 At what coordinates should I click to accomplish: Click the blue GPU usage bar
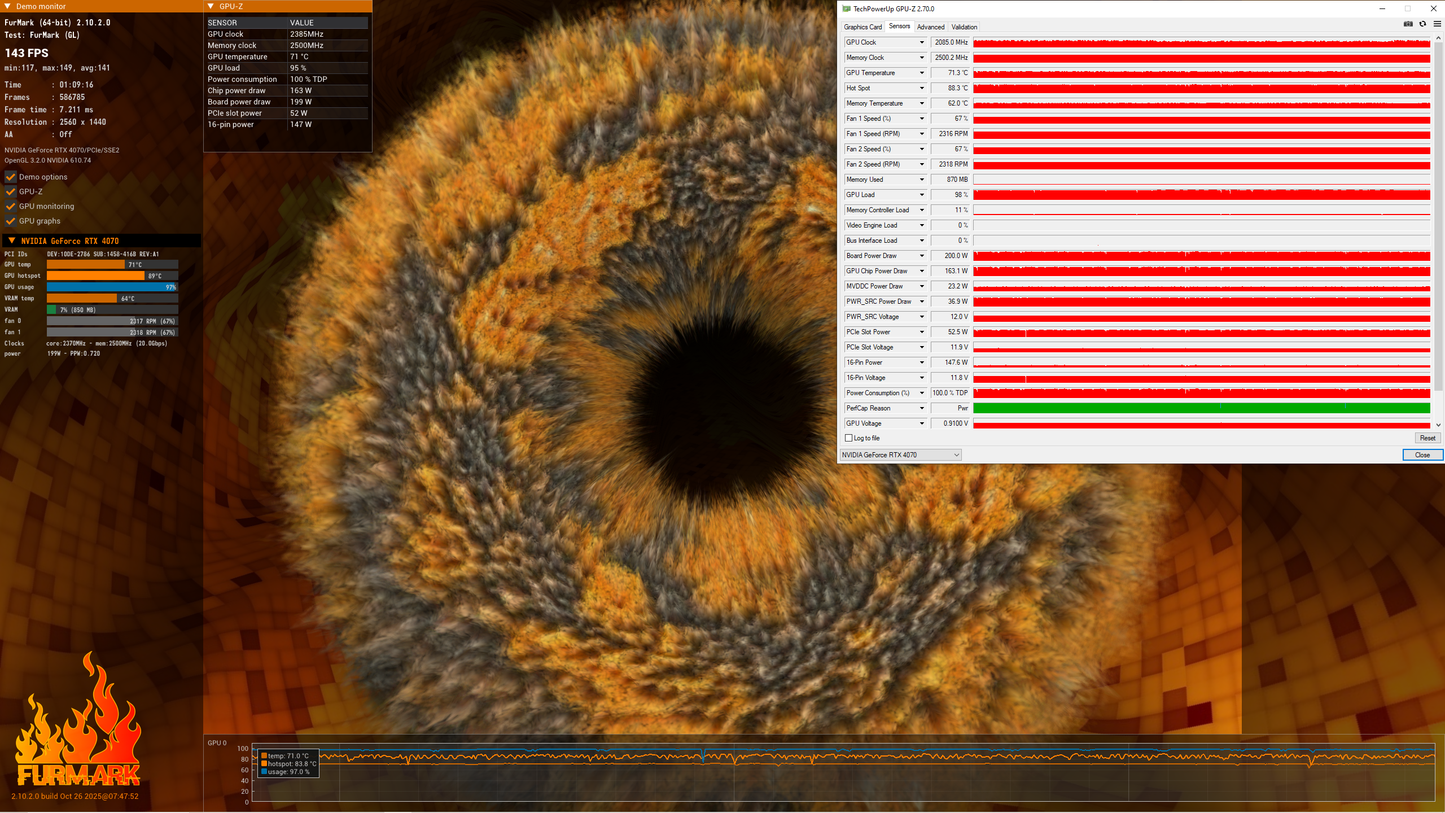pos(112,287)
